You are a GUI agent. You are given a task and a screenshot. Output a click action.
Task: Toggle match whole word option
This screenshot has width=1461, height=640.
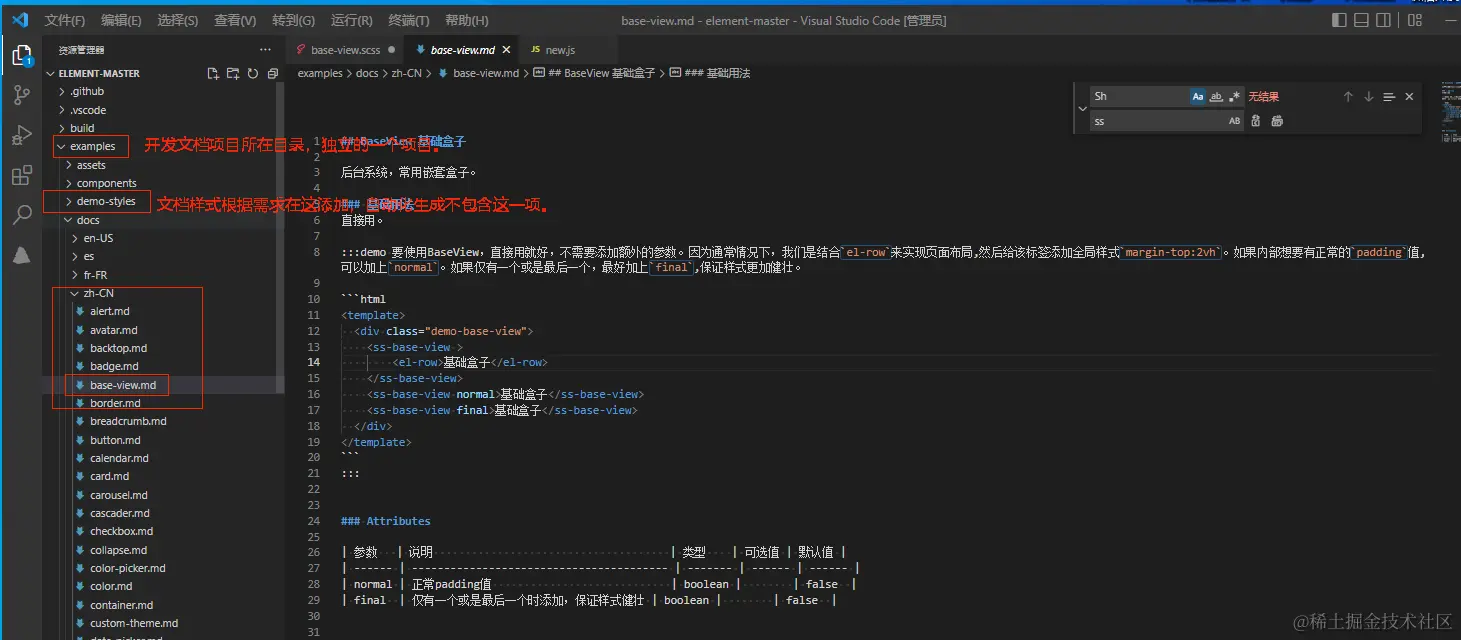click(x=1216, y=97)
